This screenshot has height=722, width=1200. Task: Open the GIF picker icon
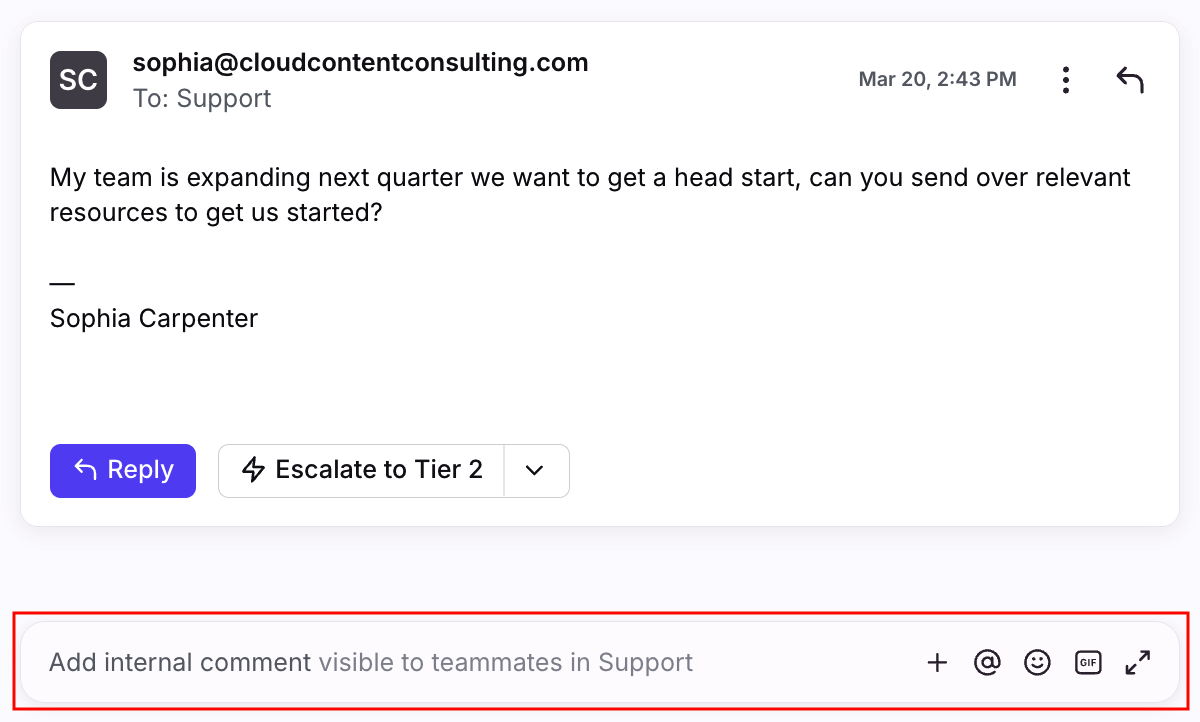point(1087,662)
